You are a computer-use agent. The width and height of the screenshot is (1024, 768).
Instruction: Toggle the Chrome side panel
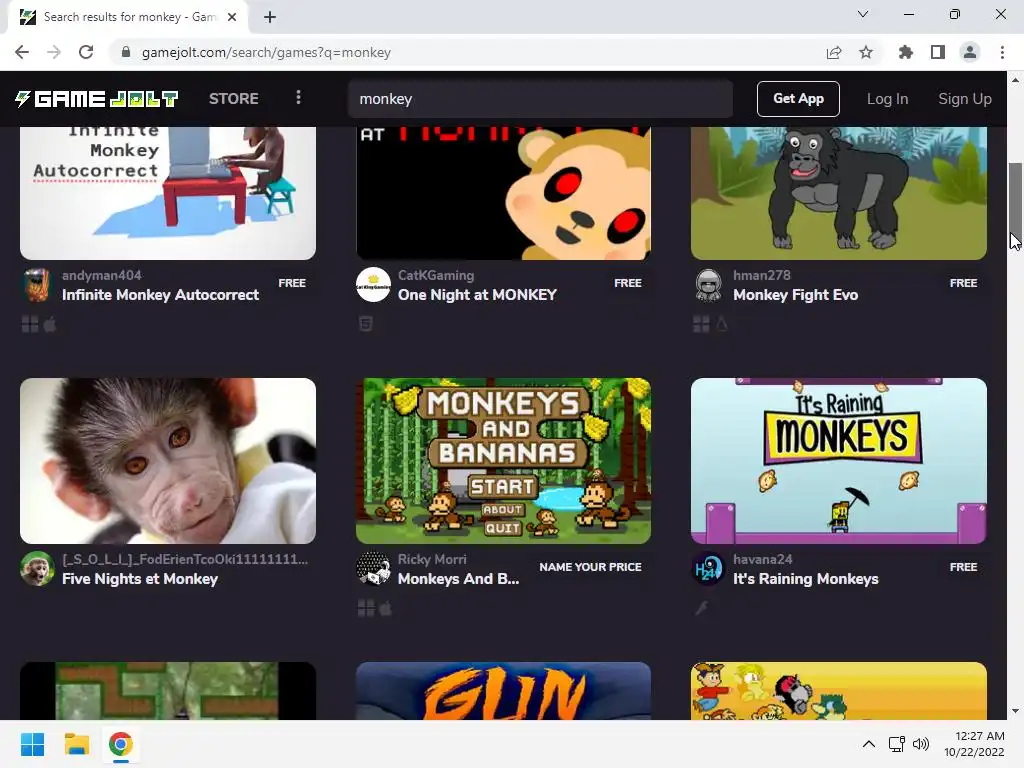tap(938, 52)
